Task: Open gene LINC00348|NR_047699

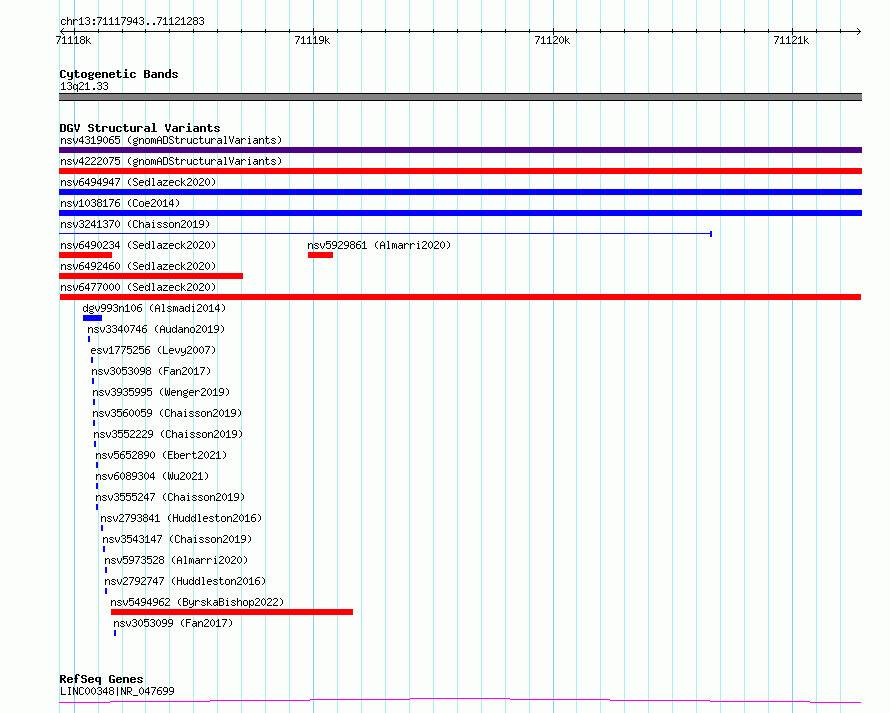Action: coord(117,691)
